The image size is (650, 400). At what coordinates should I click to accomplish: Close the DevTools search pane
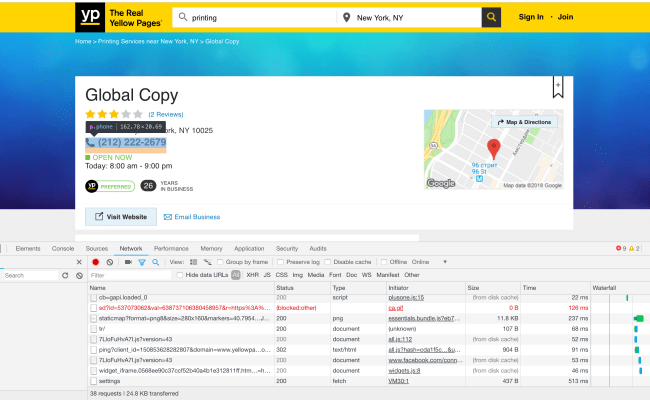(79, 262)
